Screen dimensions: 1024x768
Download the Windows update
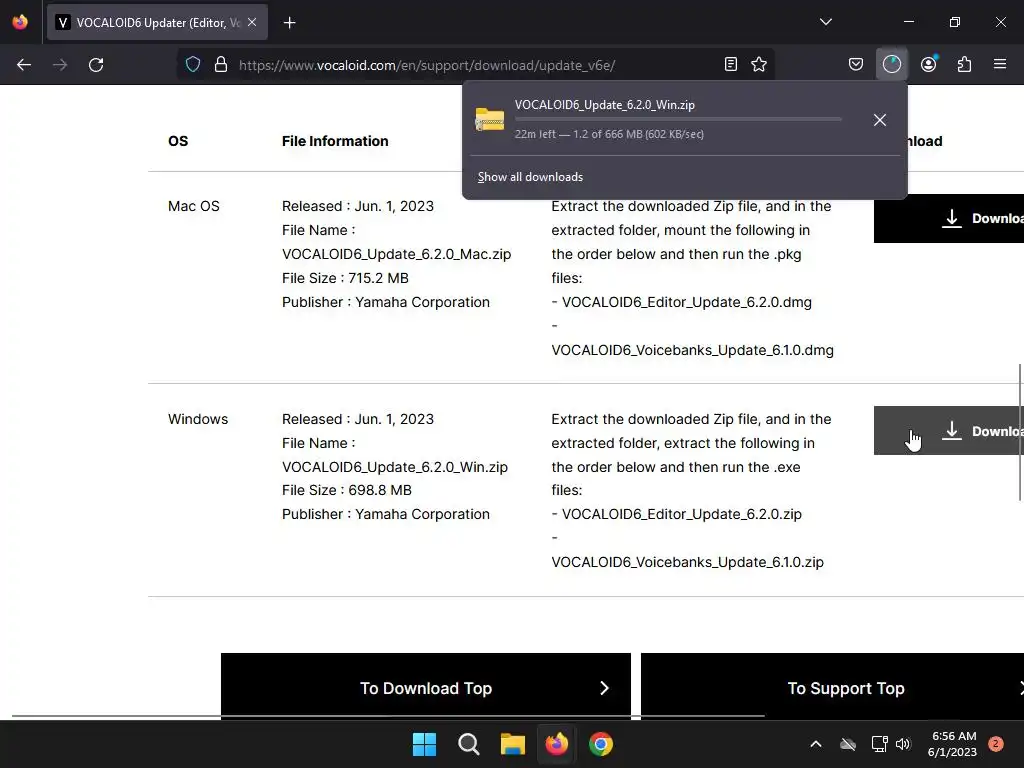coord(949,431)
